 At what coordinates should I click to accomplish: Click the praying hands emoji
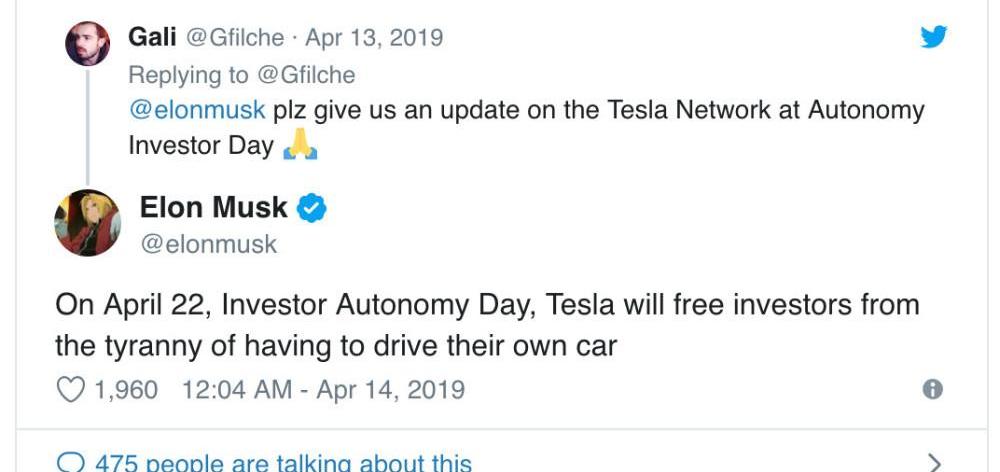click(x=300, y=145)
